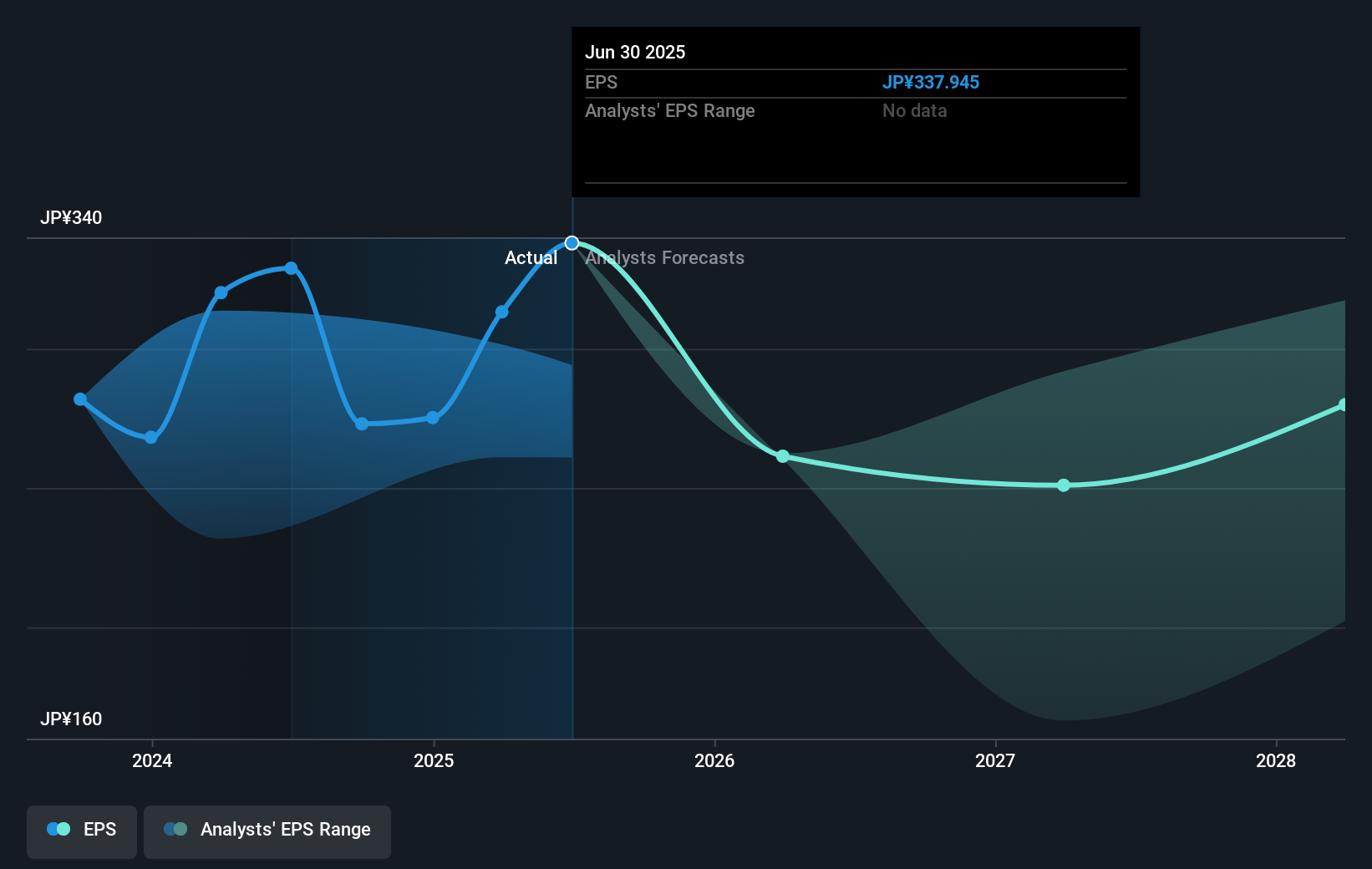Click the 2027 x-axis label

pos(995,760)
